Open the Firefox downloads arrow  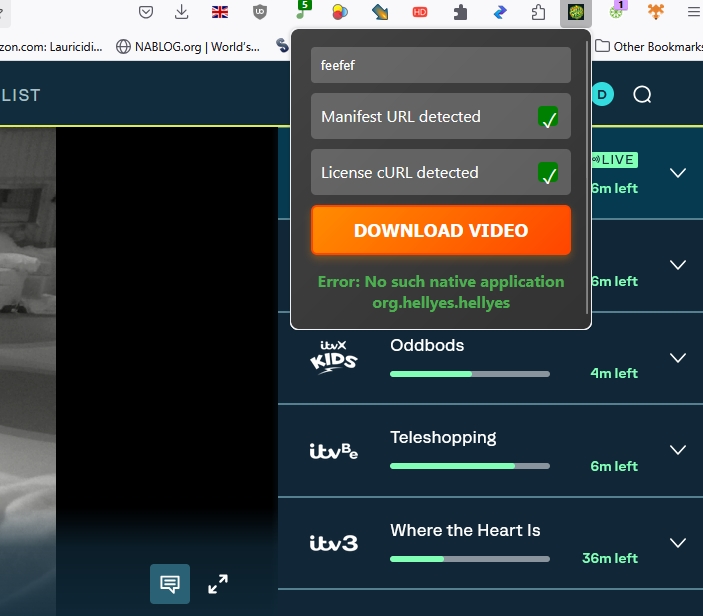coord(181,12)
